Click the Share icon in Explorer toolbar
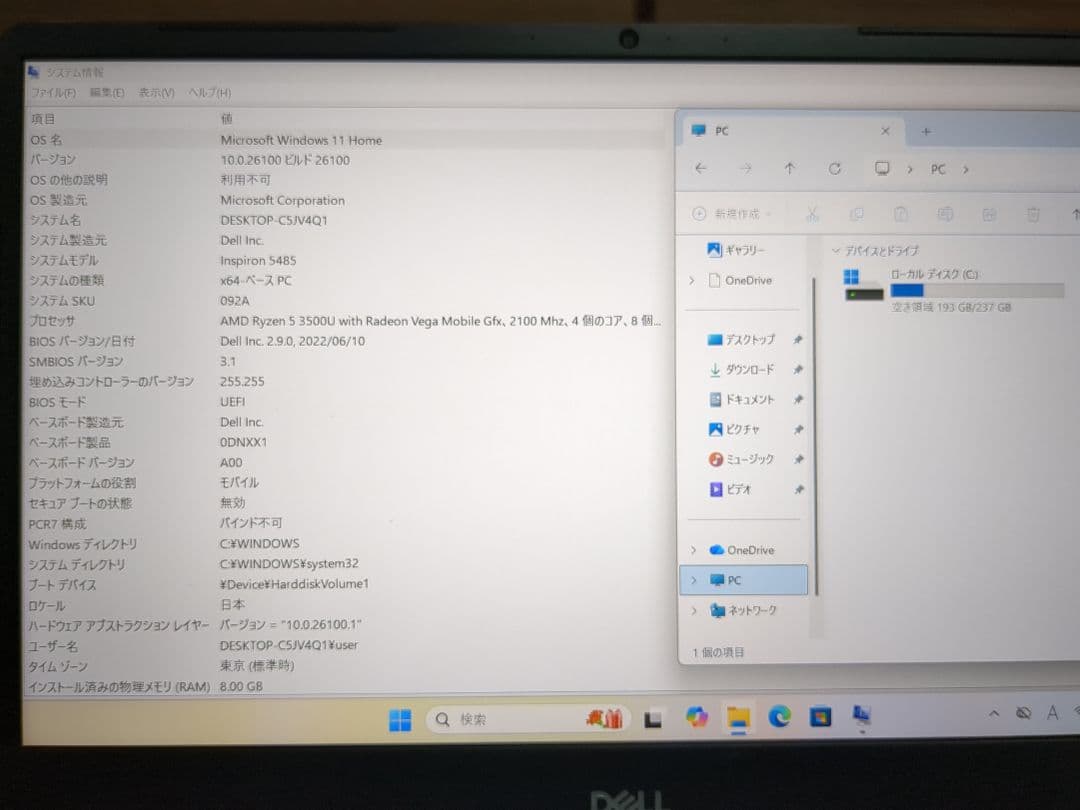 tap(989, 213)
